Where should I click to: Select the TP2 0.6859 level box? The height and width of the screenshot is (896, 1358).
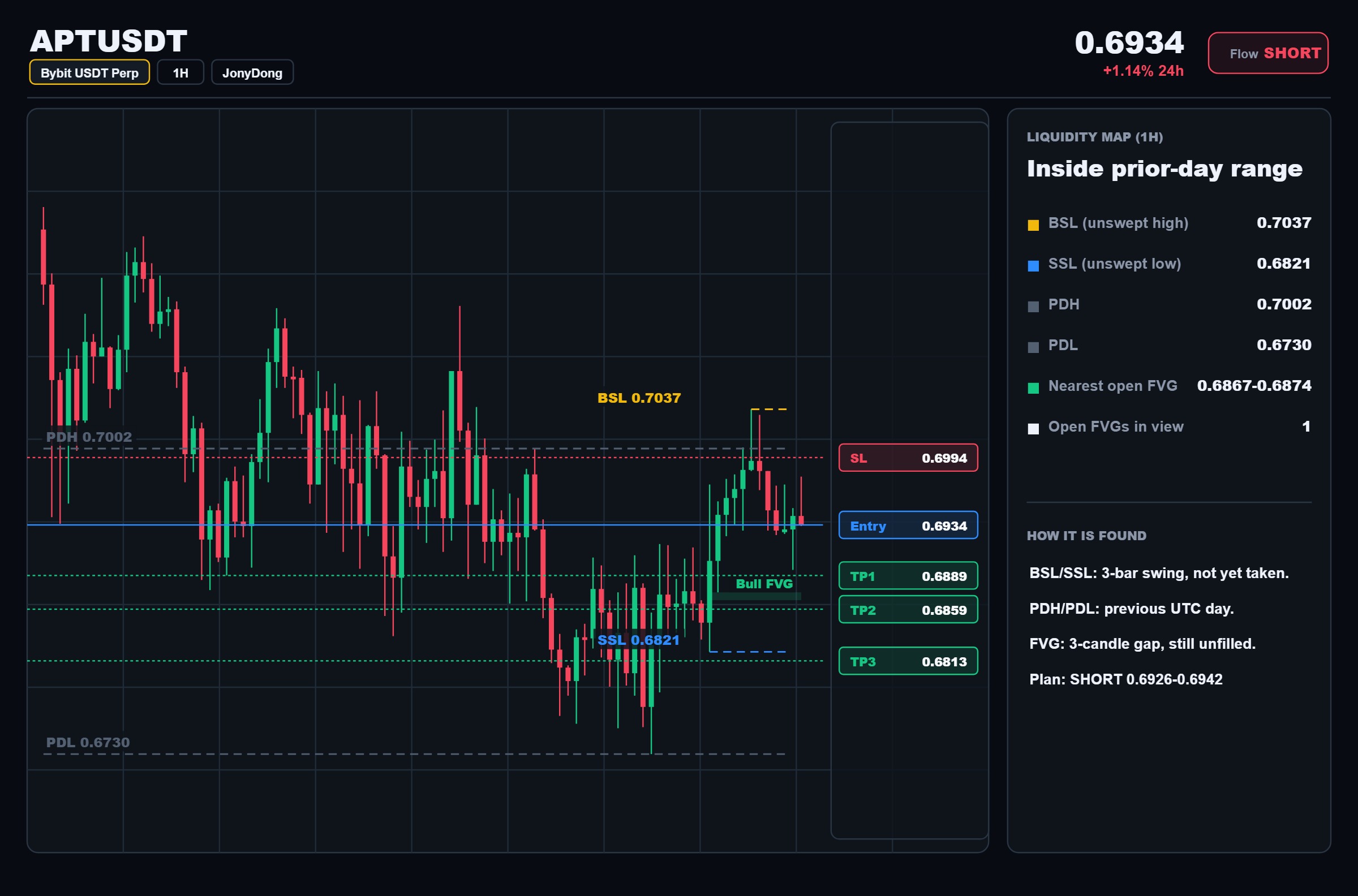908,610
